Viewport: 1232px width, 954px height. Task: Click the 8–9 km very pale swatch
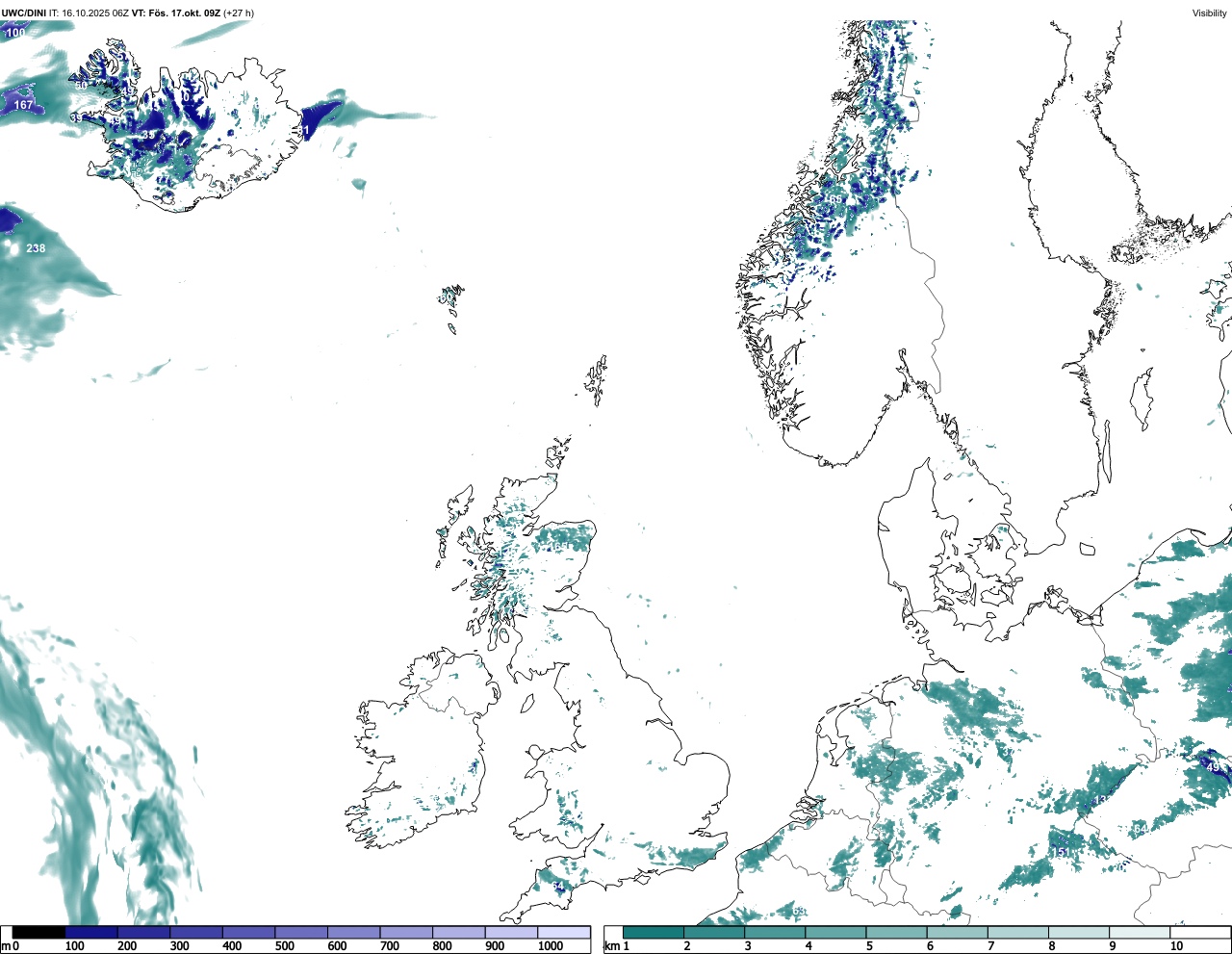(1078, 933)
